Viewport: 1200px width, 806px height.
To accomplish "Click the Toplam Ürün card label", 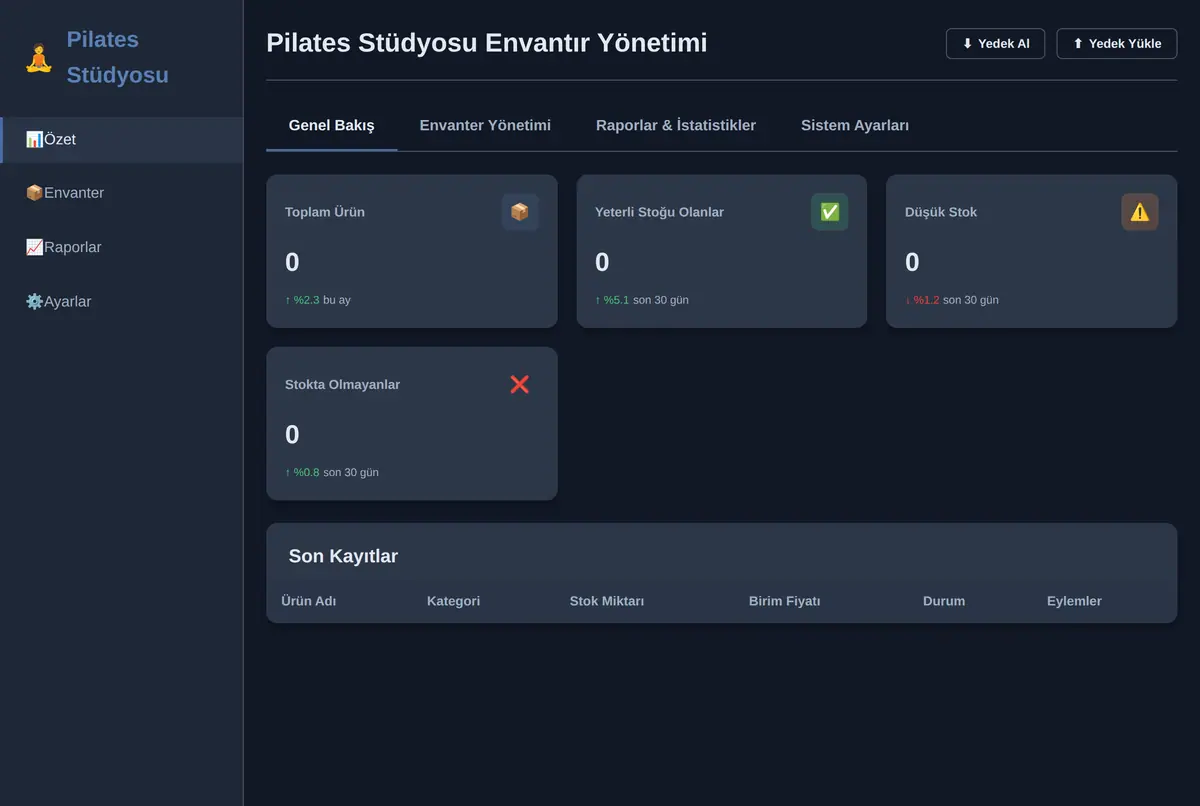I will click(x=325, y=212).
